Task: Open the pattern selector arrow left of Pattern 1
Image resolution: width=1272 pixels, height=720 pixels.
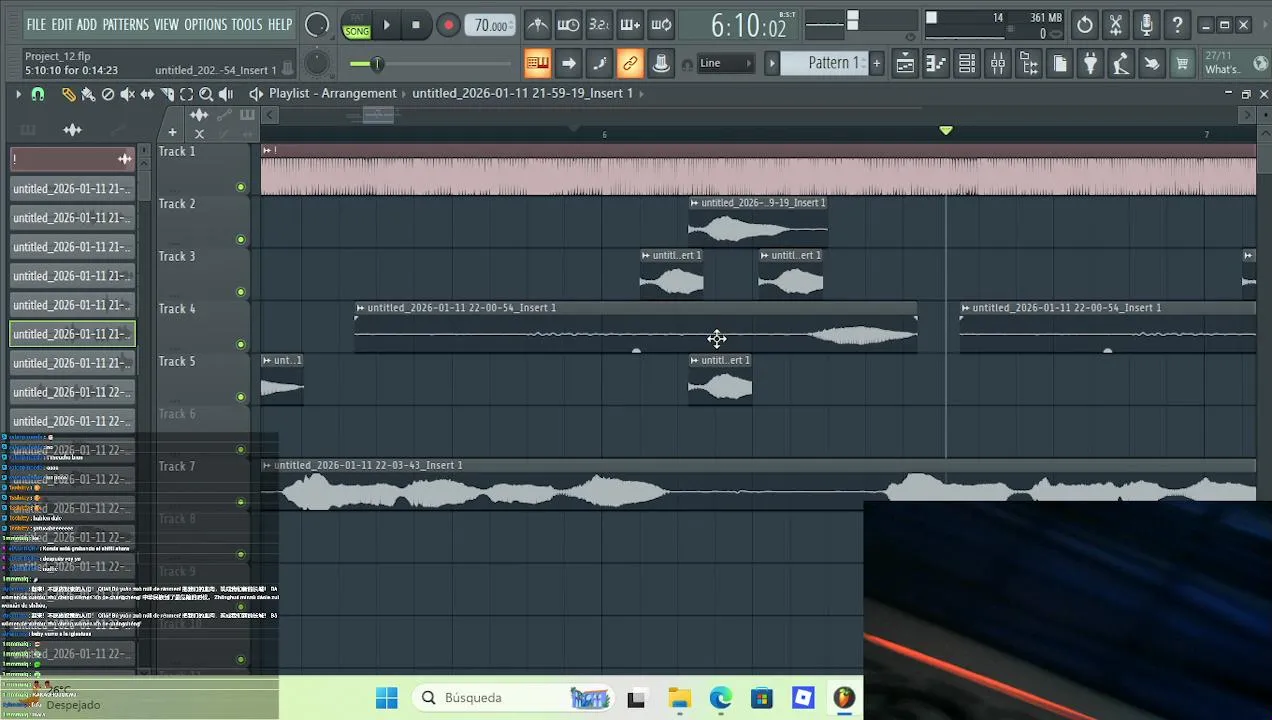Action: (x=772, y=63)
